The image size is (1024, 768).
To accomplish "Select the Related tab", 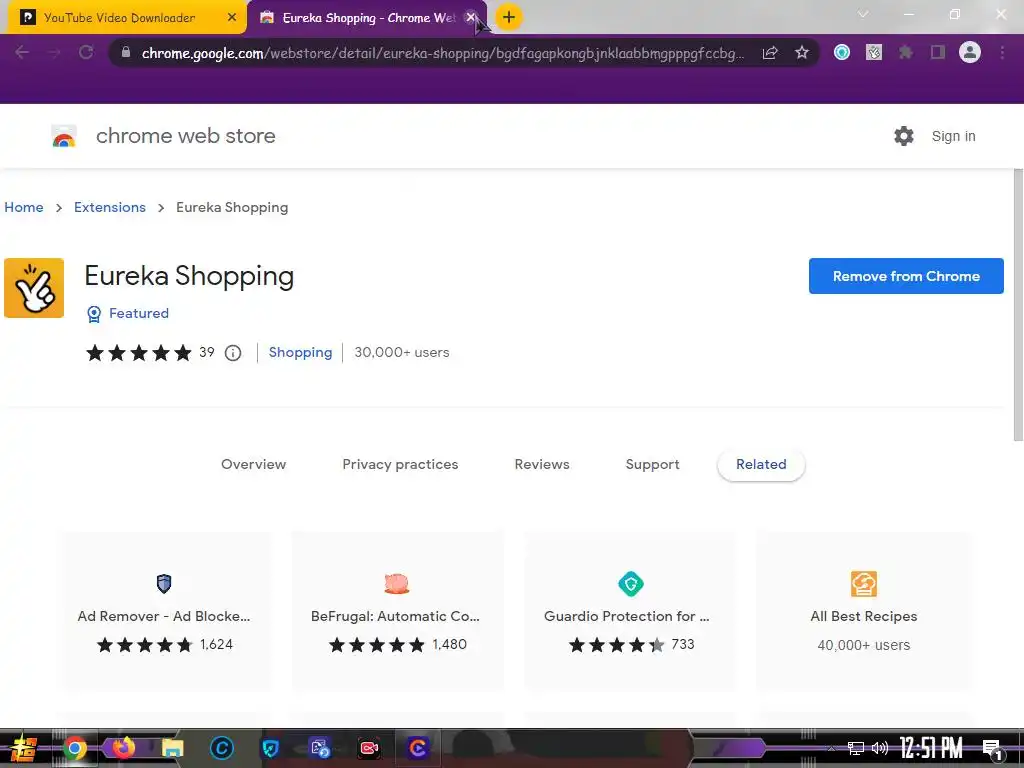I will coord(761,464).
